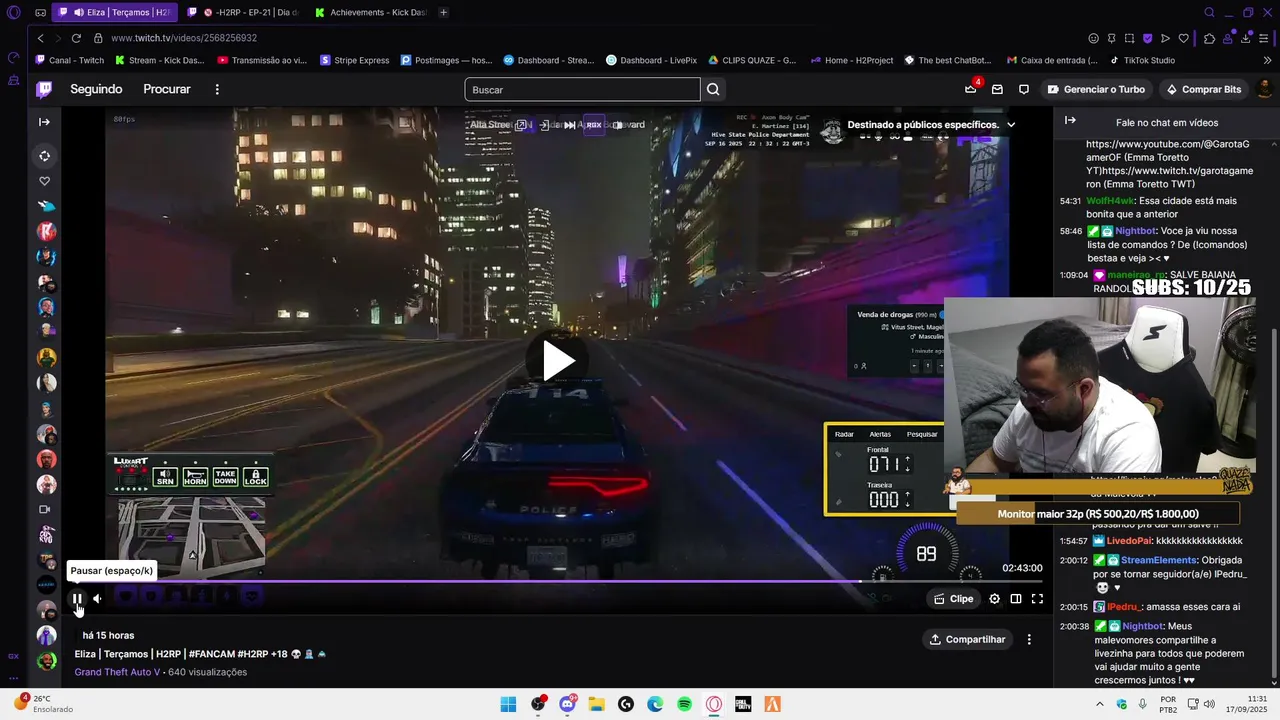
Task: Click timestamp 2:00:38 in chat
Action: (1073, 626)
